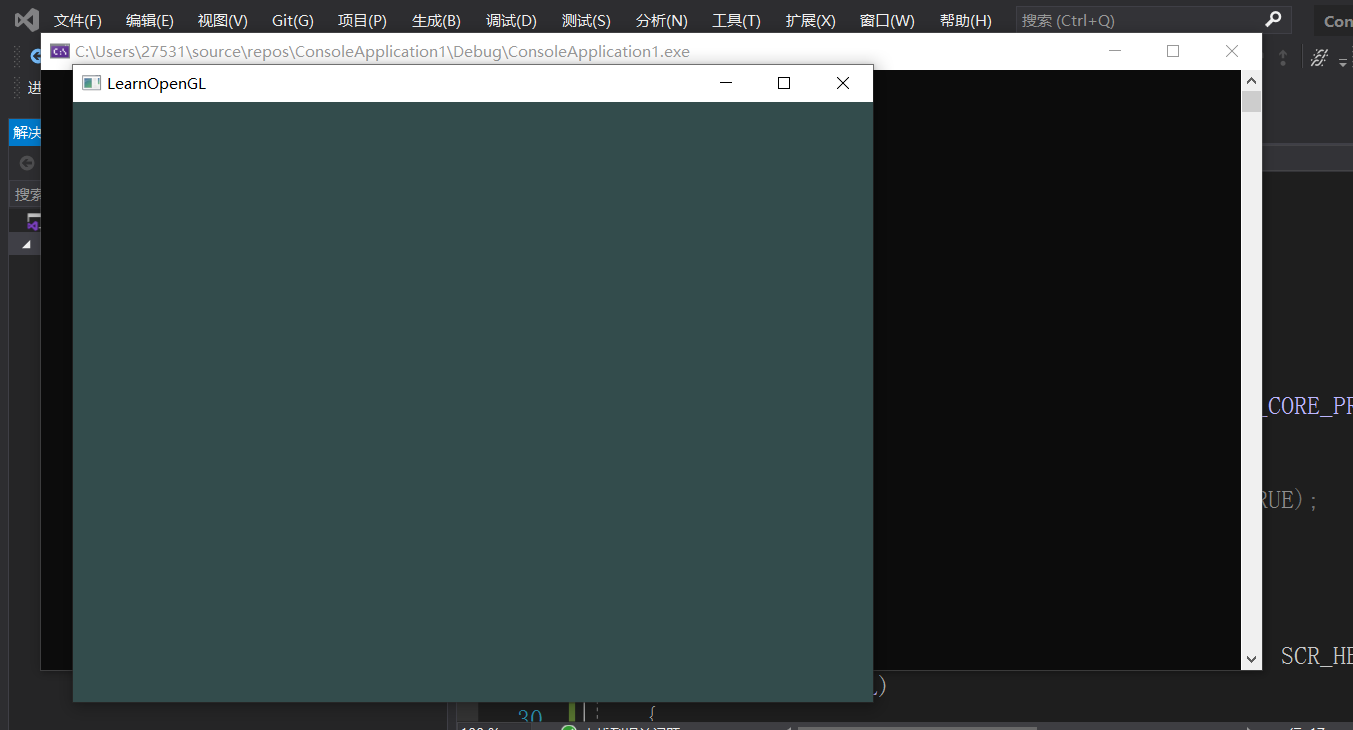This screenshot has width=1353, height=730.
Task: Open the 编辑(E) menu
Action: coord(150,20)
